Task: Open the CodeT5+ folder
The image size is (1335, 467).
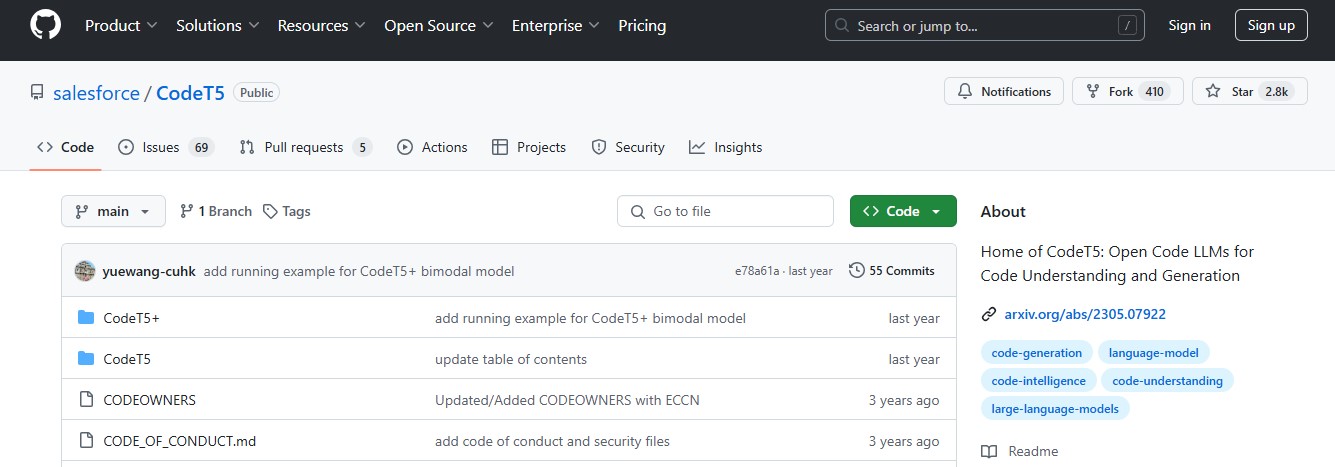Action: pyautogui.click(x=132, y=318)
